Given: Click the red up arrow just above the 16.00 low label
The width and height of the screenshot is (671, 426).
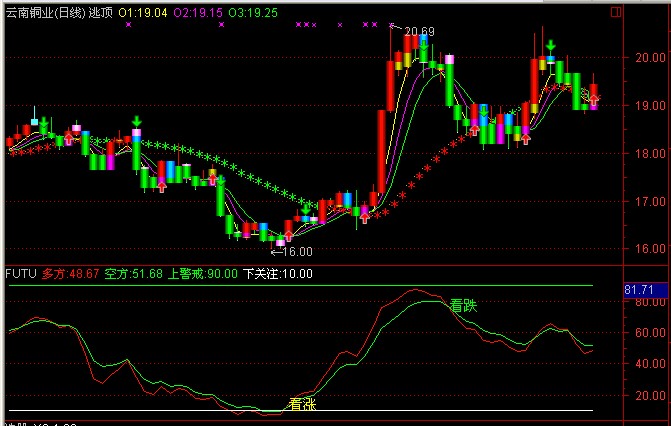Looking at the screenshot, I should (289, 237).
